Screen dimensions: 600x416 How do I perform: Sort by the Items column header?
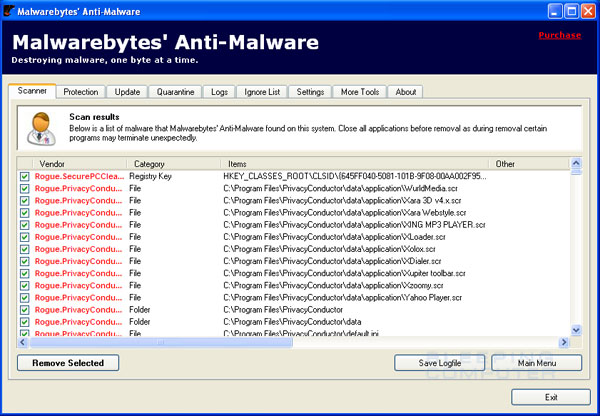point(355,164)
